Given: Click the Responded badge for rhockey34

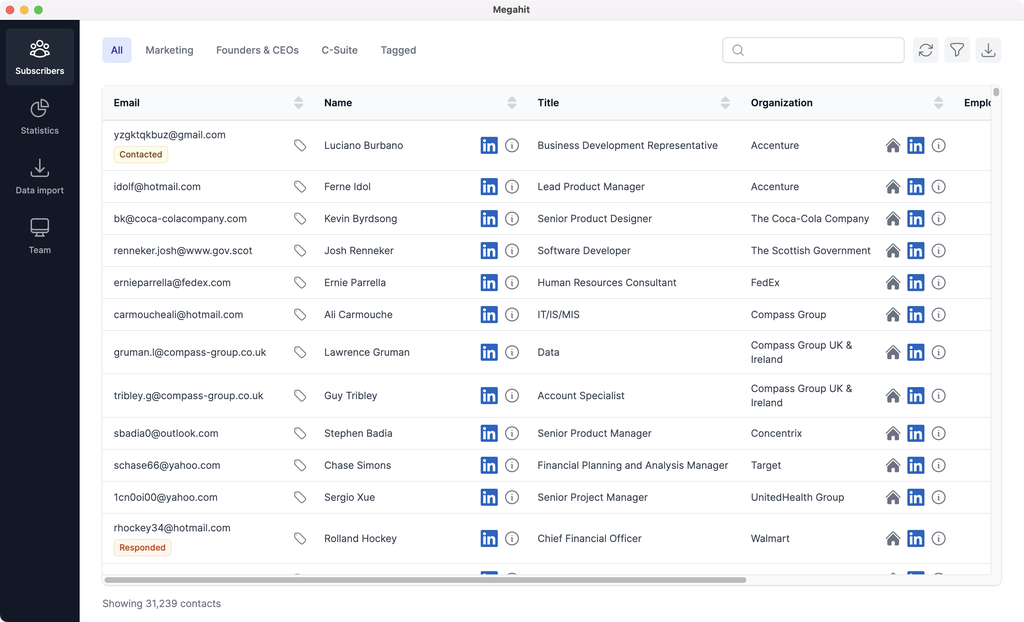Looking at the screenshot, I should [x=142, y=548].
